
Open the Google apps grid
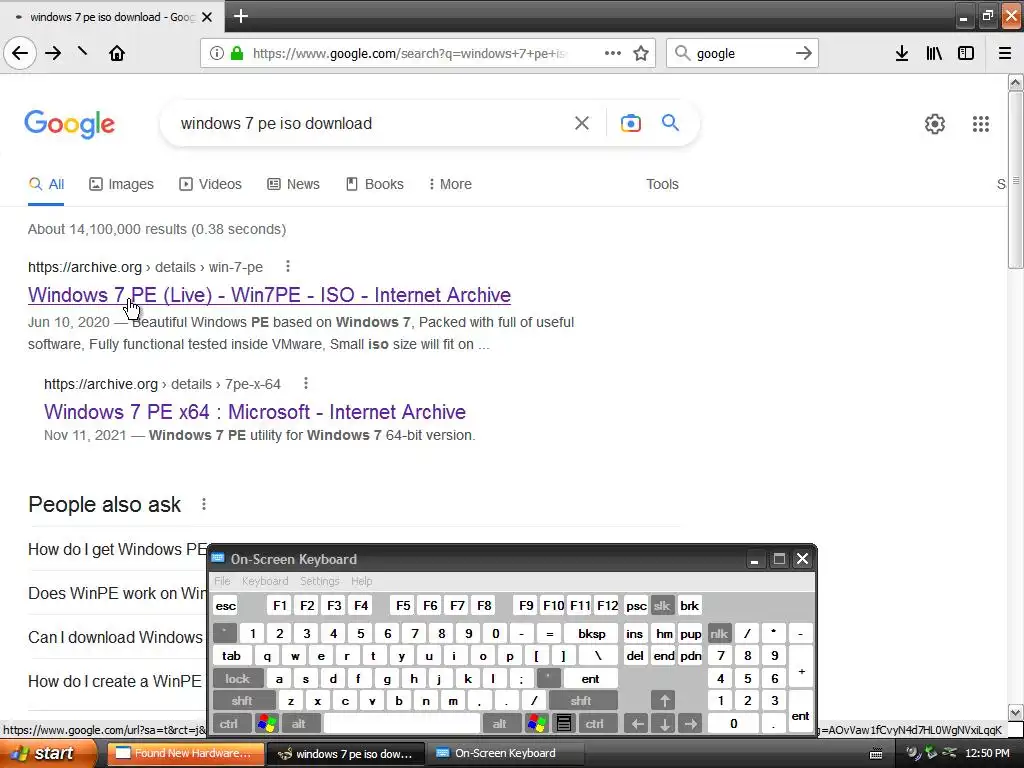(x=980, y=123)
